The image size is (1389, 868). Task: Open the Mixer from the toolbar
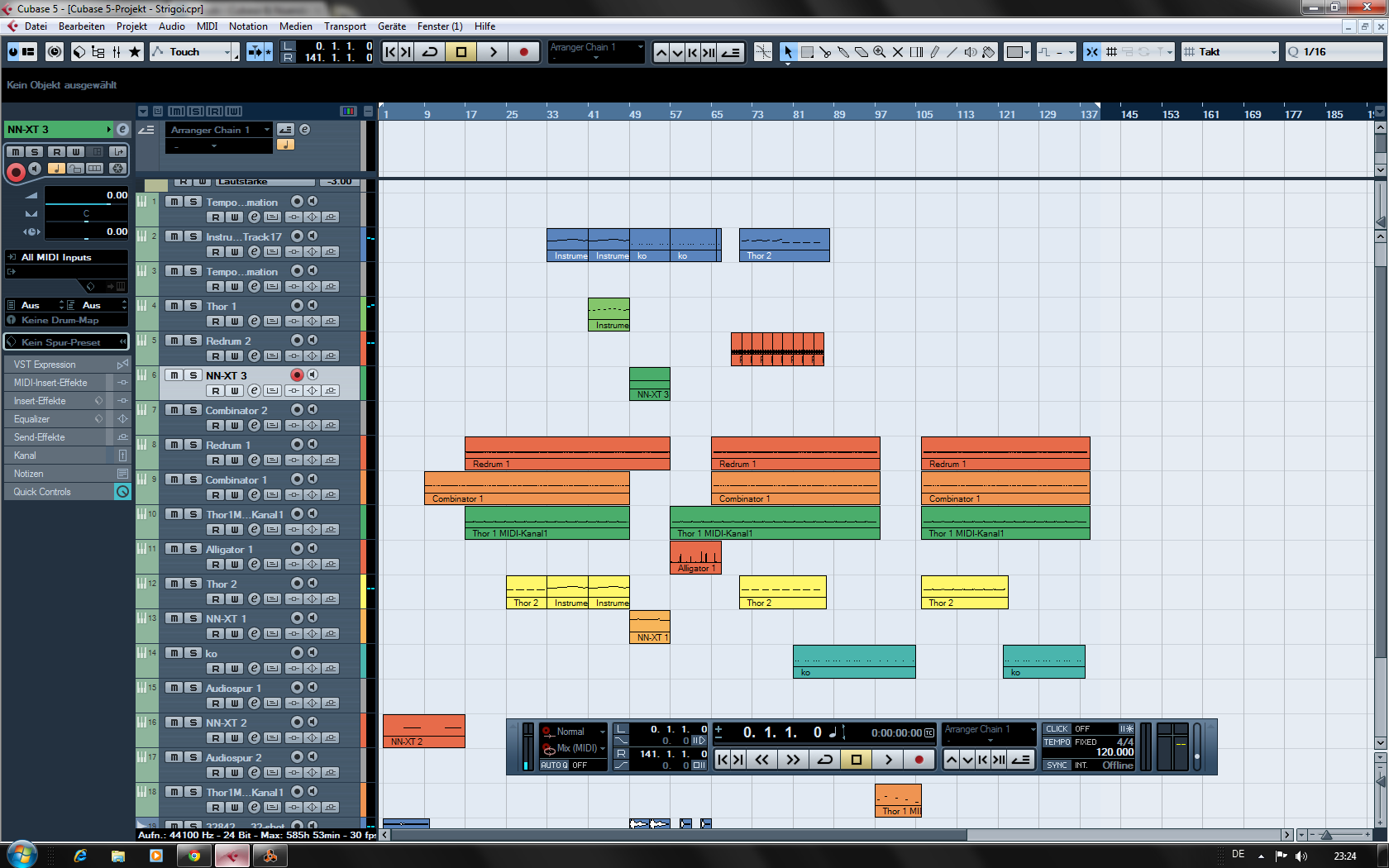117,52
